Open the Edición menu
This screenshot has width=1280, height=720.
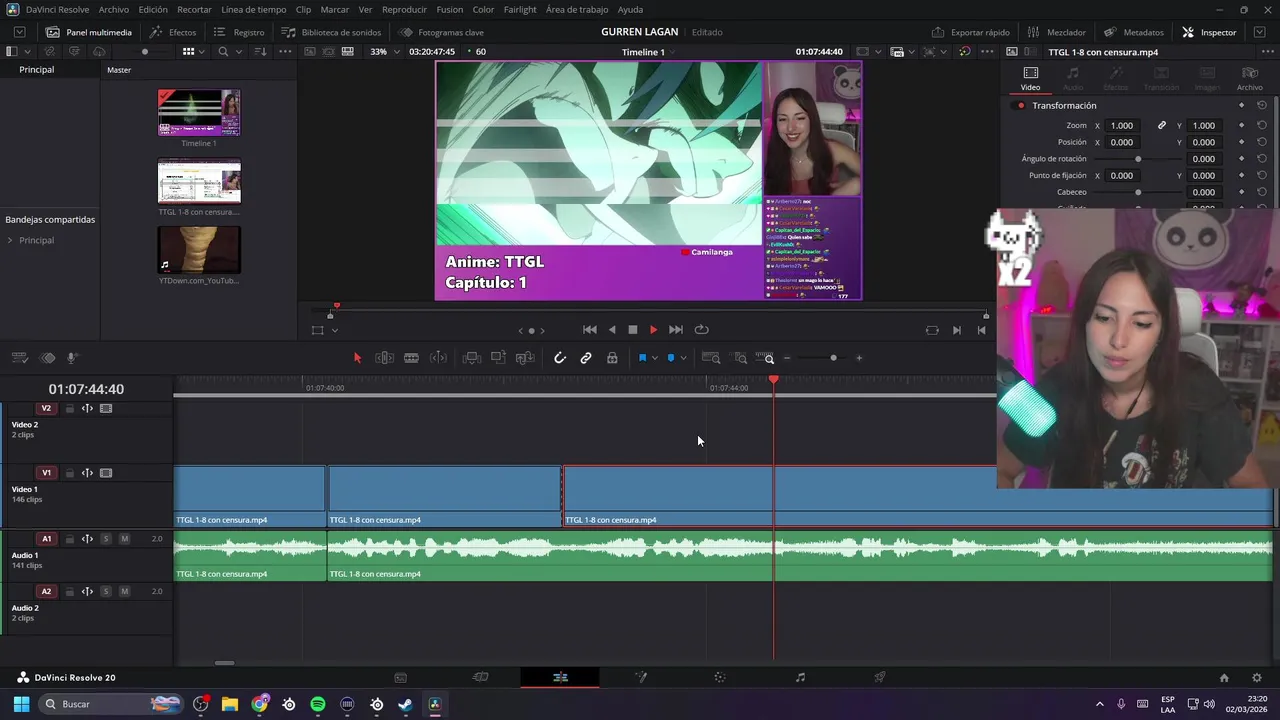pos(153,9)
